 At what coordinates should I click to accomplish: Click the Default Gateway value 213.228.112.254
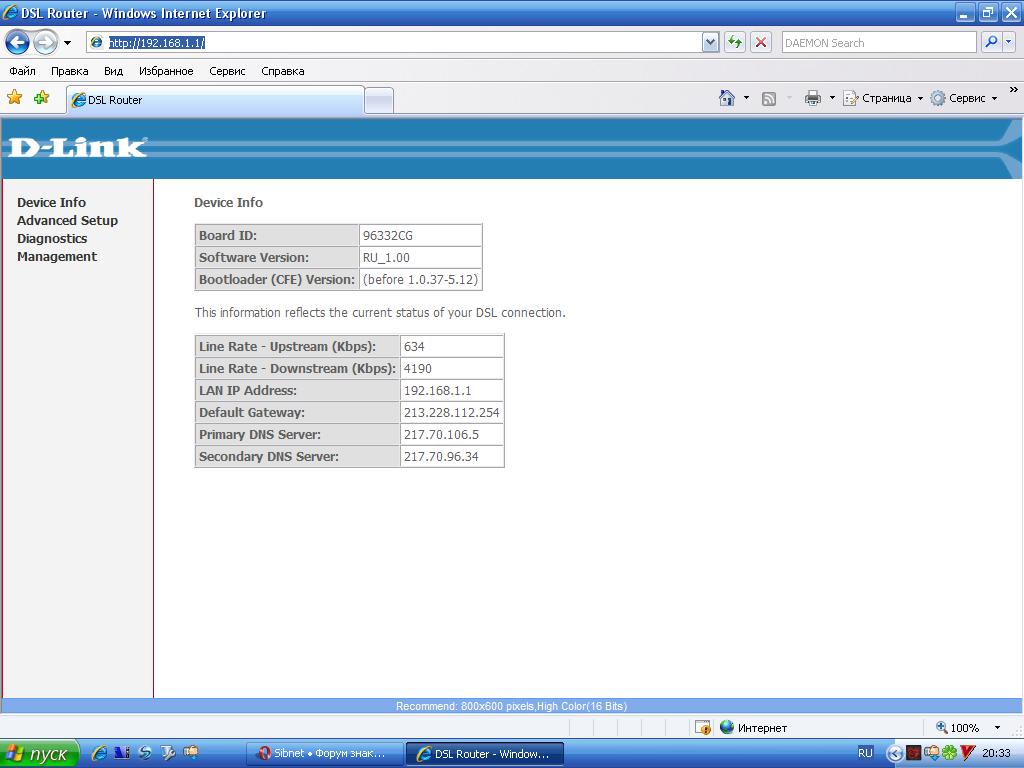[x=452, y=413]
